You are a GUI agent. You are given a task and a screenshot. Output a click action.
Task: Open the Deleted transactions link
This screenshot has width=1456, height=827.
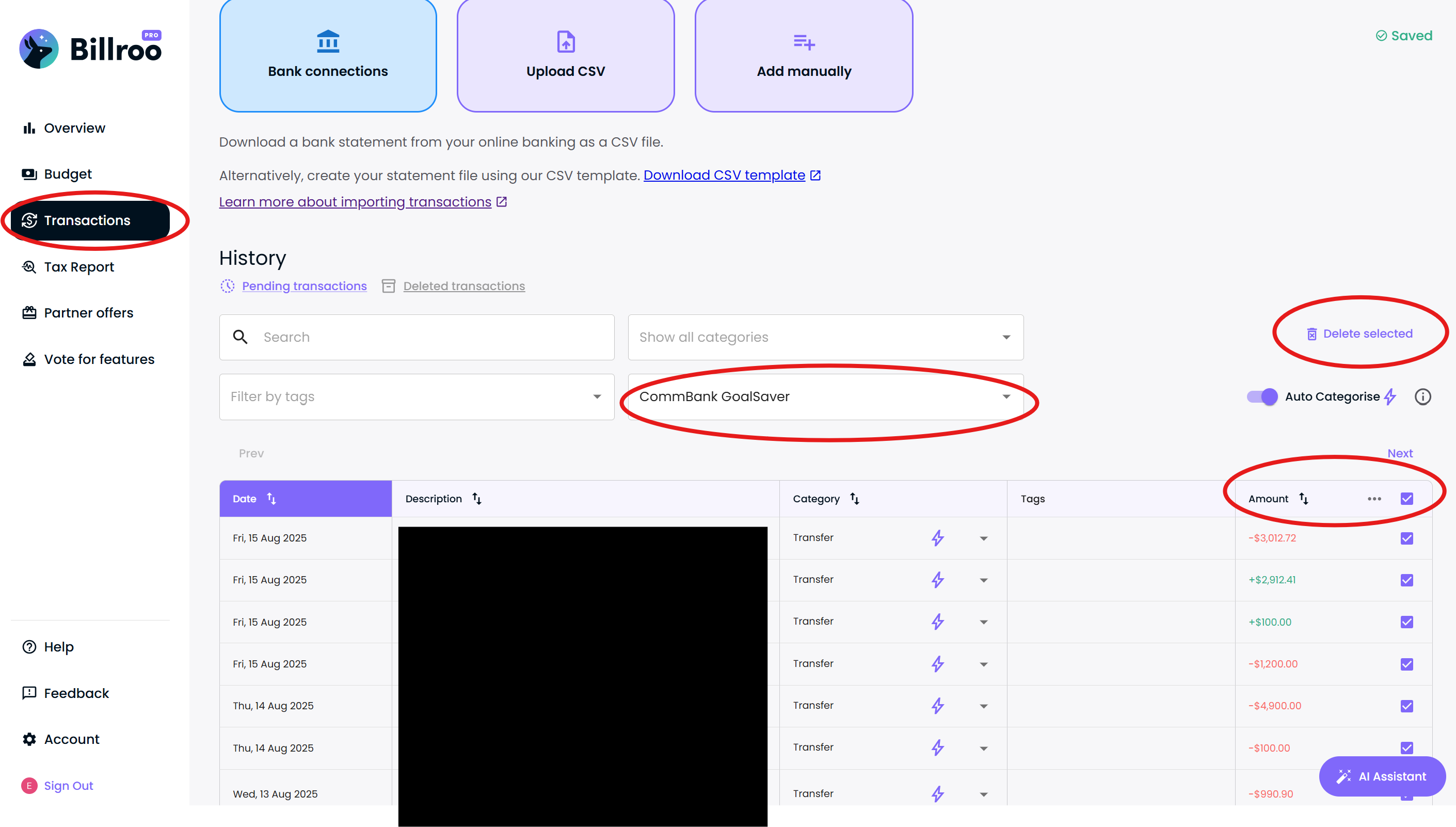click(x=464, y=285)
